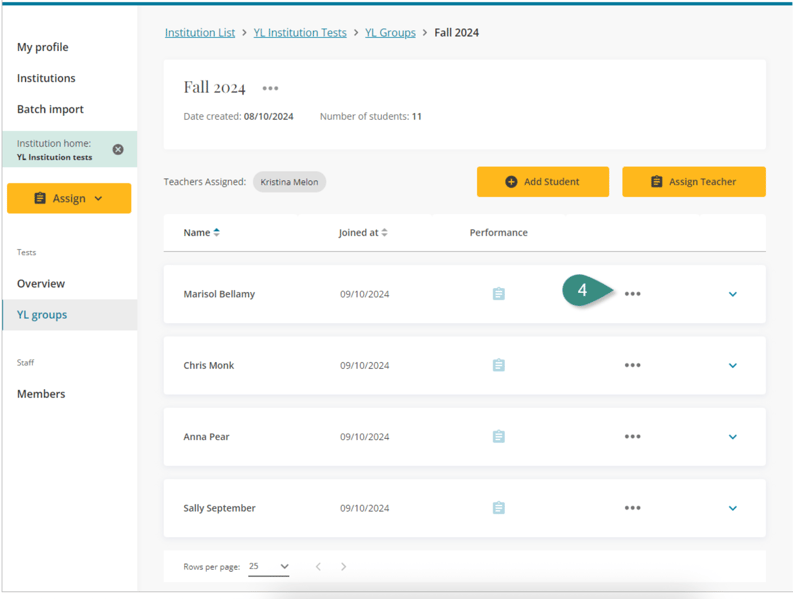Go to next page of results
Image resolution: width=793 pixels, height=599 pixels.
pos(344,567)
